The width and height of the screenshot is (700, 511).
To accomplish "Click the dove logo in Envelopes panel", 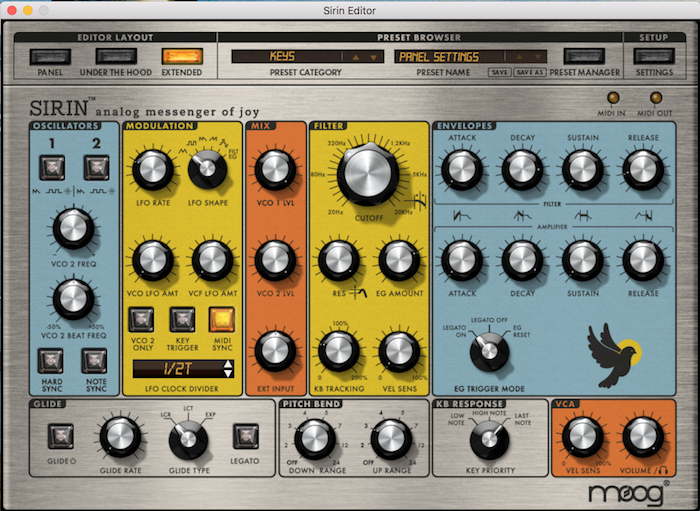I will 613,355.
